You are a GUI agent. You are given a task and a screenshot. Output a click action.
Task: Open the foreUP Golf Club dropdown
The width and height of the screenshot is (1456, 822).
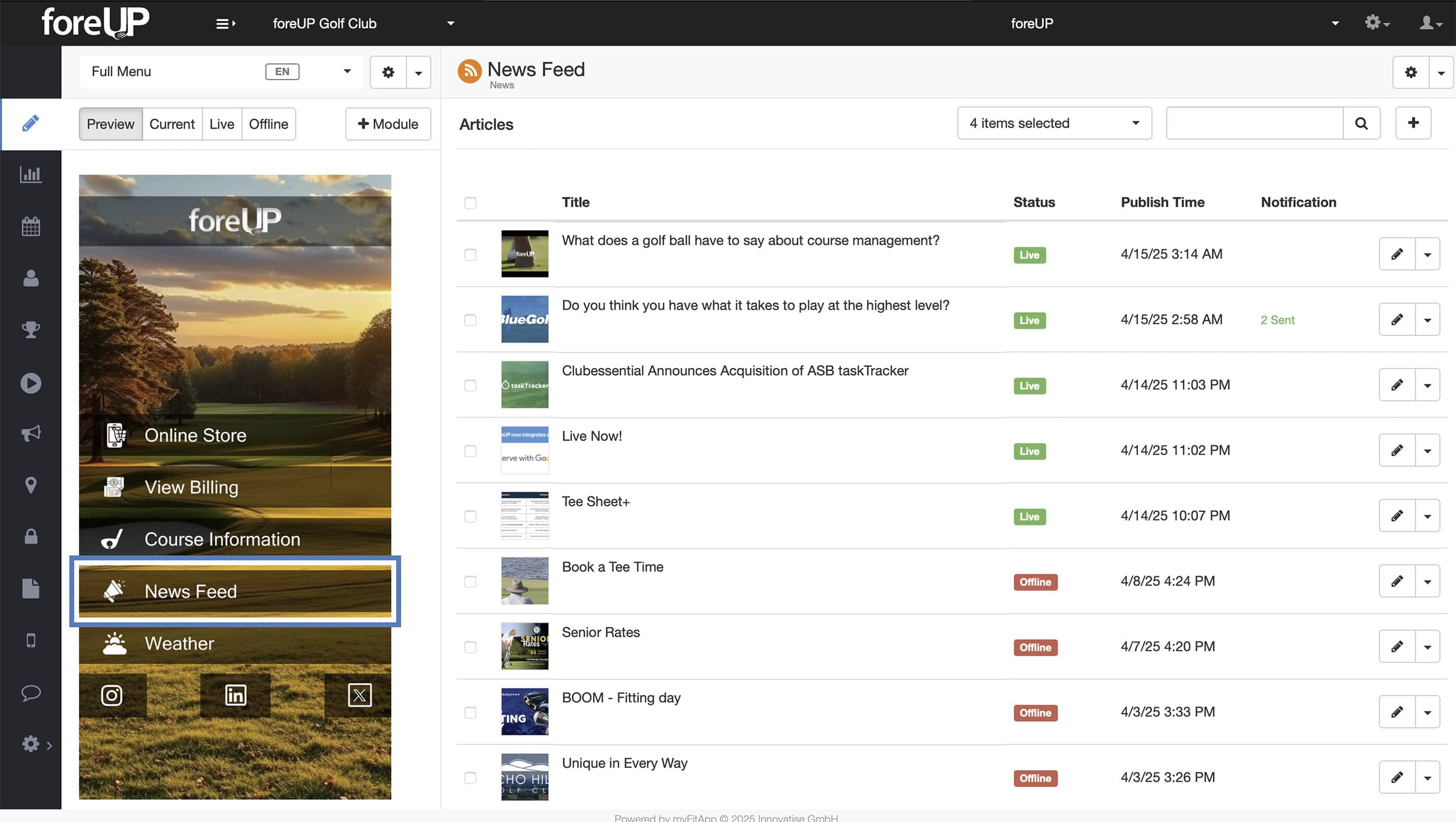click(363, 23)
